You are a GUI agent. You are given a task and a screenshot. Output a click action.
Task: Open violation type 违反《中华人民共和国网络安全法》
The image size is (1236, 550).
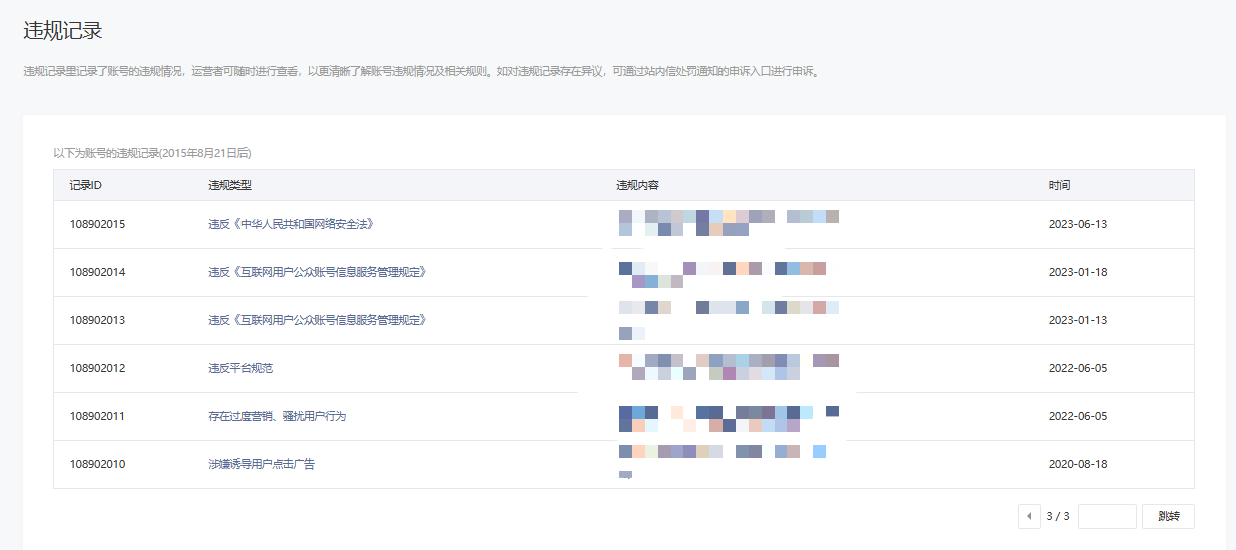pos(291,224)
